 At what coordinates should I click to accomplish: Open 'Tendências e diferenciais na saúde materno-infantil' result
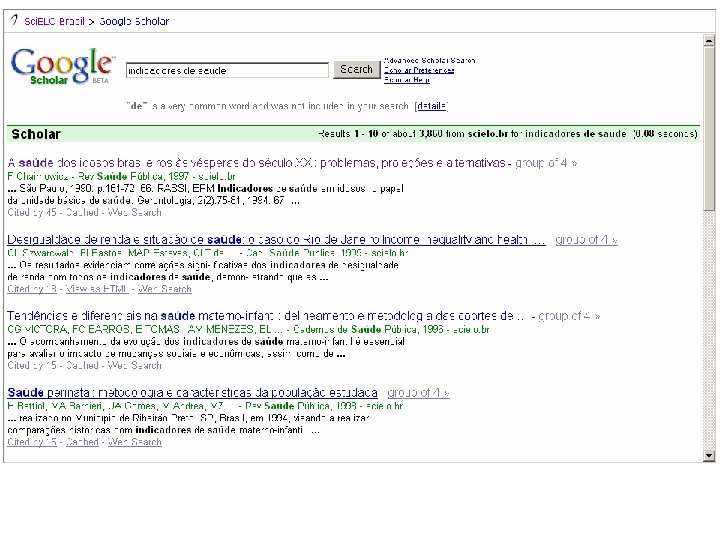pos(265,316)
